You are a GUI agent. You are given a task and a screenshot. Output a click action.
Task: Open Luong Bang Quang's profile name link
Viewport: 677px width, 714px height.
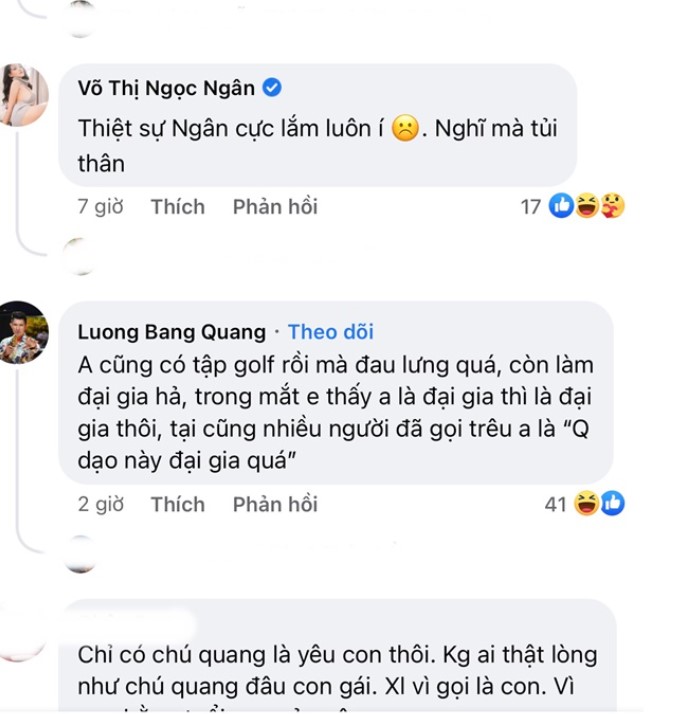(x=172, y=332)
